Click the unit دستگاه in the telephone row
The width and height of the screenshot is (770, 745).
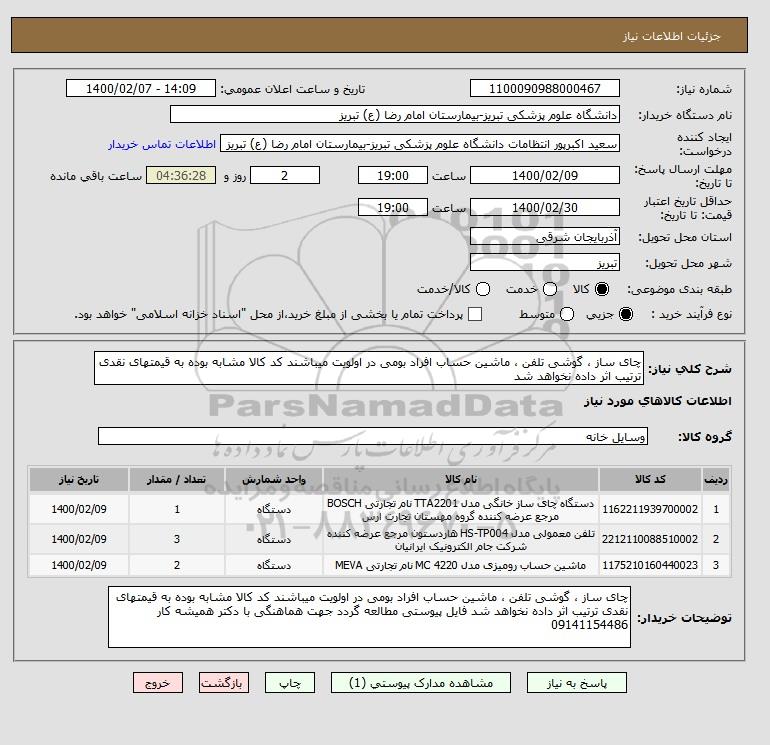[274, 540]
